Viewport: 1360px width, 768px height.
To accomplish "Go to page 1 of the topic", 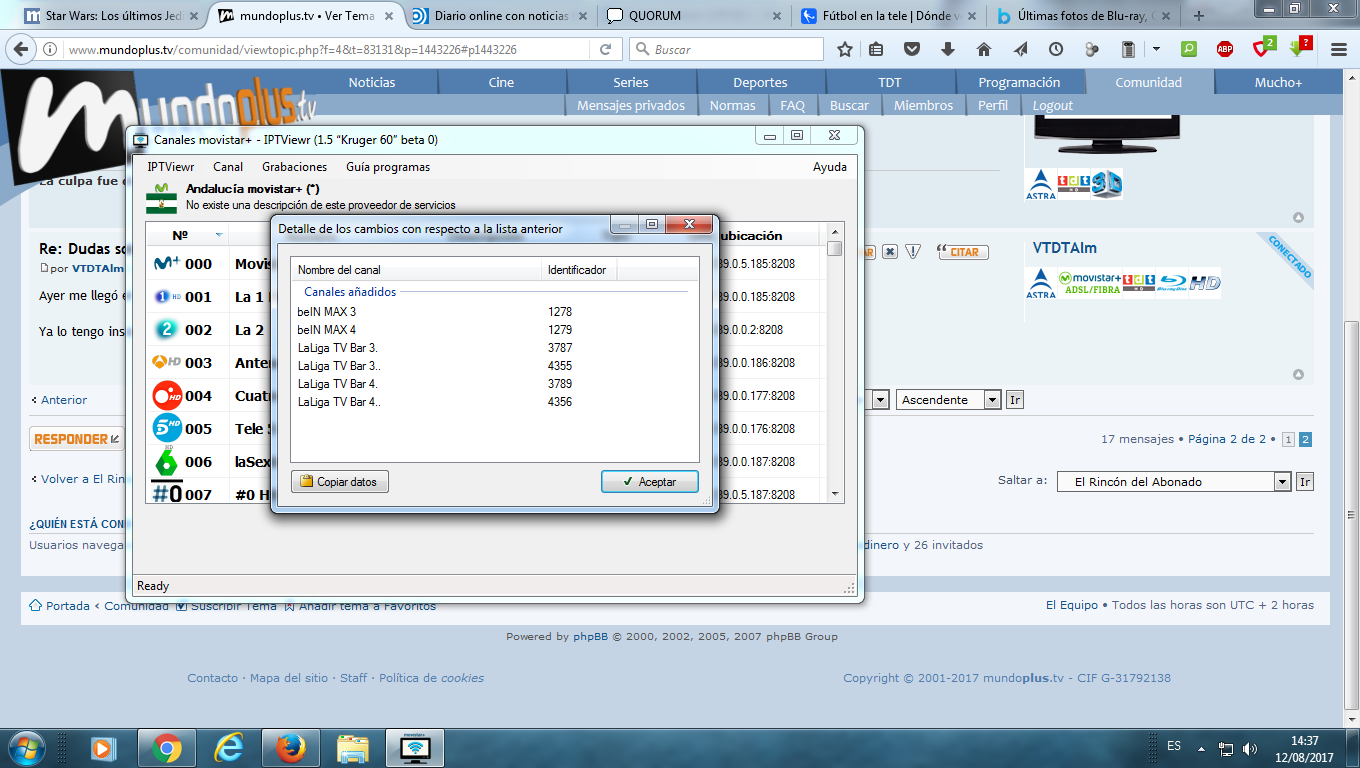I will tap(1288, 439).
